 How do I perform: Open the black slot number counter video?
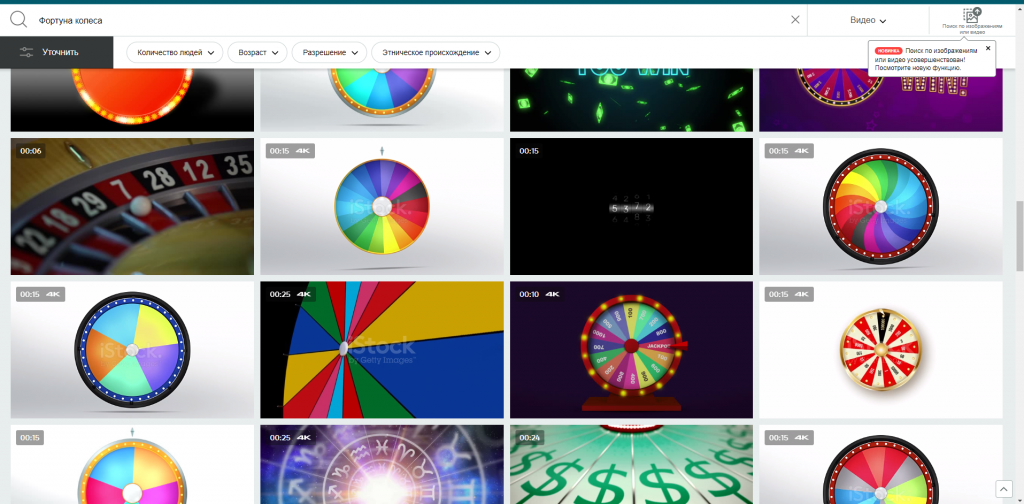pos(632,206)
